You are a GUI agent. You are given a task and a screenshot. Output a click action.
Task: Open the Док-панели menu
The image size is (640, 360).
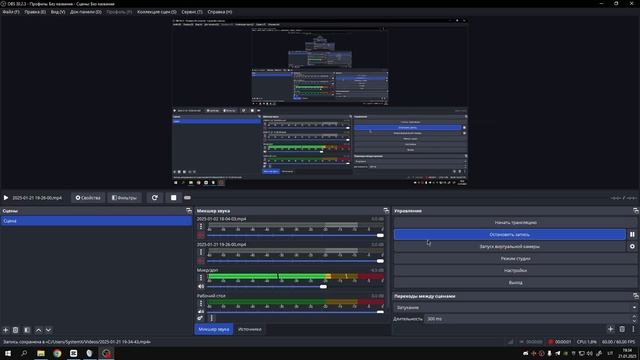(x=85, y=12)
